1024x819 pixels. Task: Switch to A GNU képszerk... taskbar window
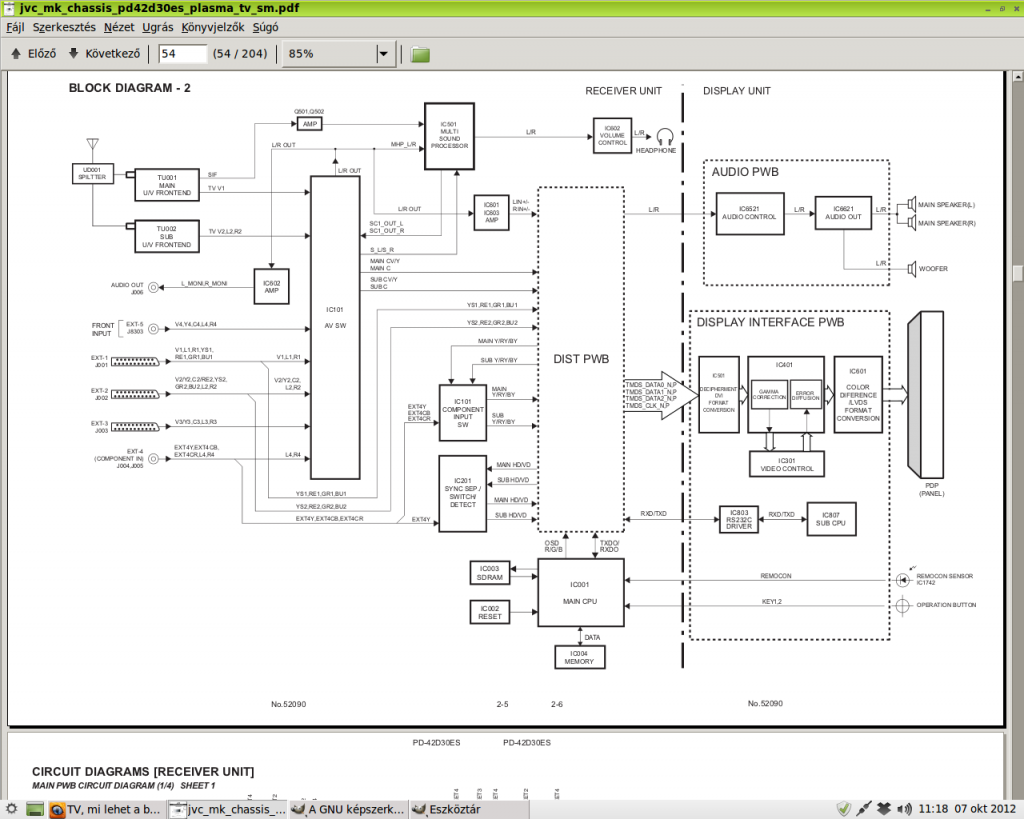pos(348,809)
